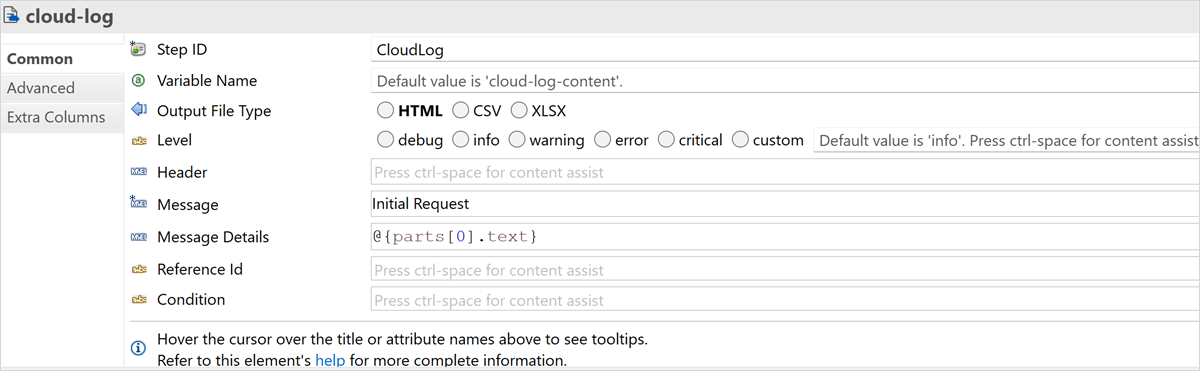The height and width of the screenshot is (371, 1200).
Task: Click the custom Level value field
Action: point(1006,140)
